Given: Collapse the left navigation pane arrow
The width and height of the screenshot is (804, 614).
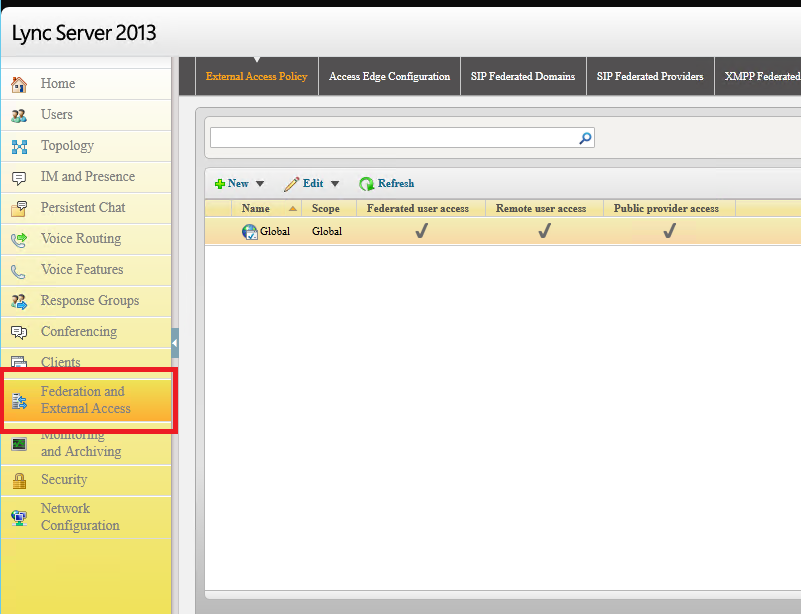Looking at the screenshot, I should click(175, 343).
